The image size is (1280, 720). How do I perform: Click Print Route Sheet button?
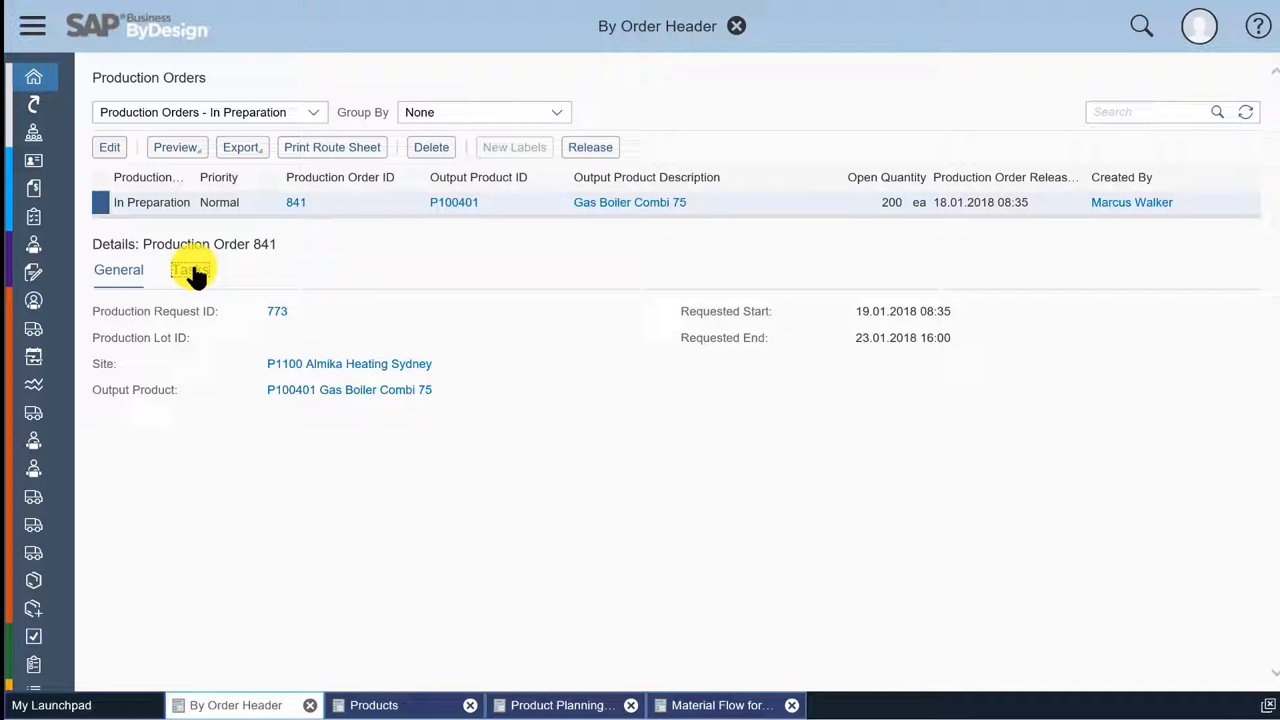[x=332, y=147]
